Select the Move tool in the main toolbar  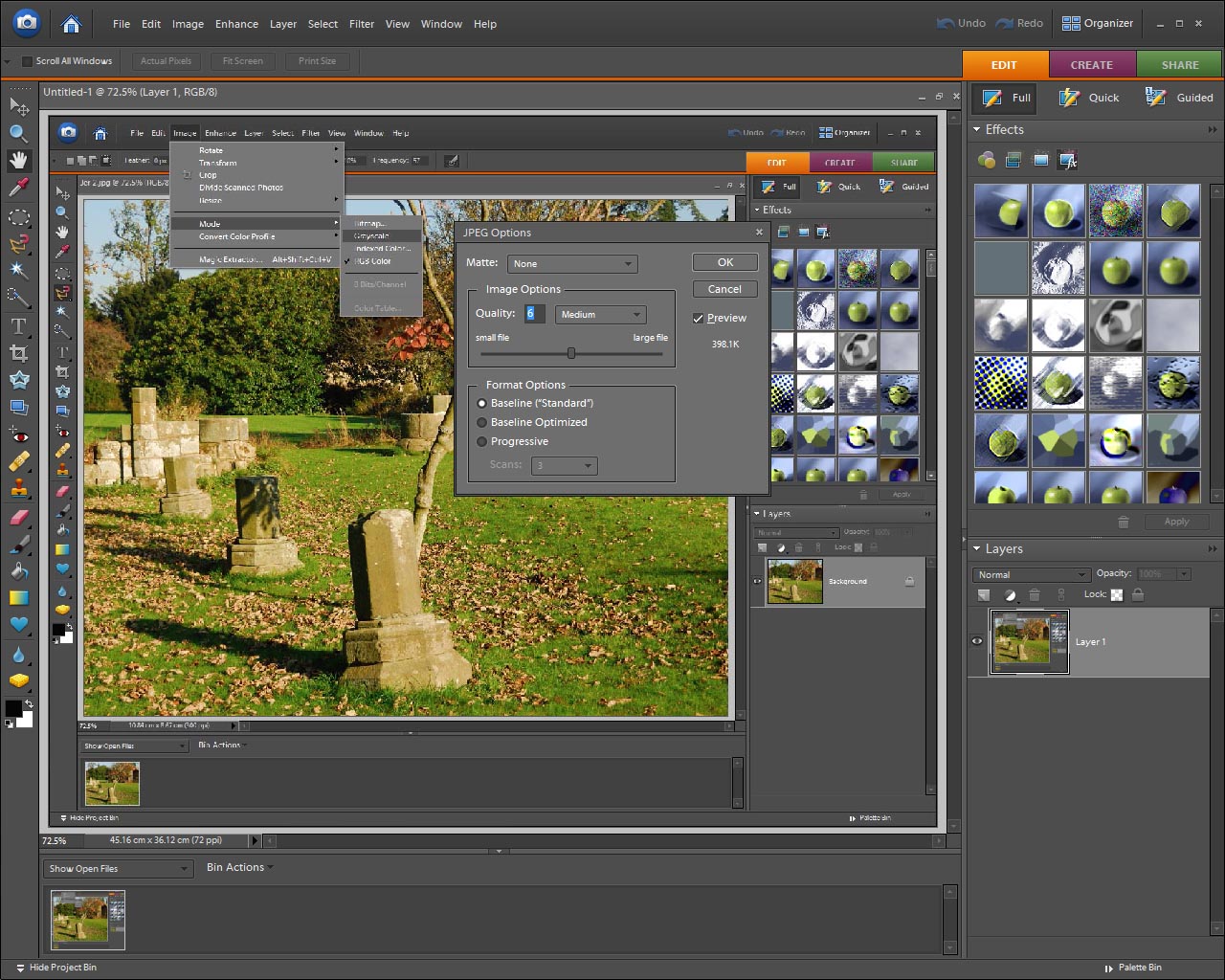click(x=18, y=106)
